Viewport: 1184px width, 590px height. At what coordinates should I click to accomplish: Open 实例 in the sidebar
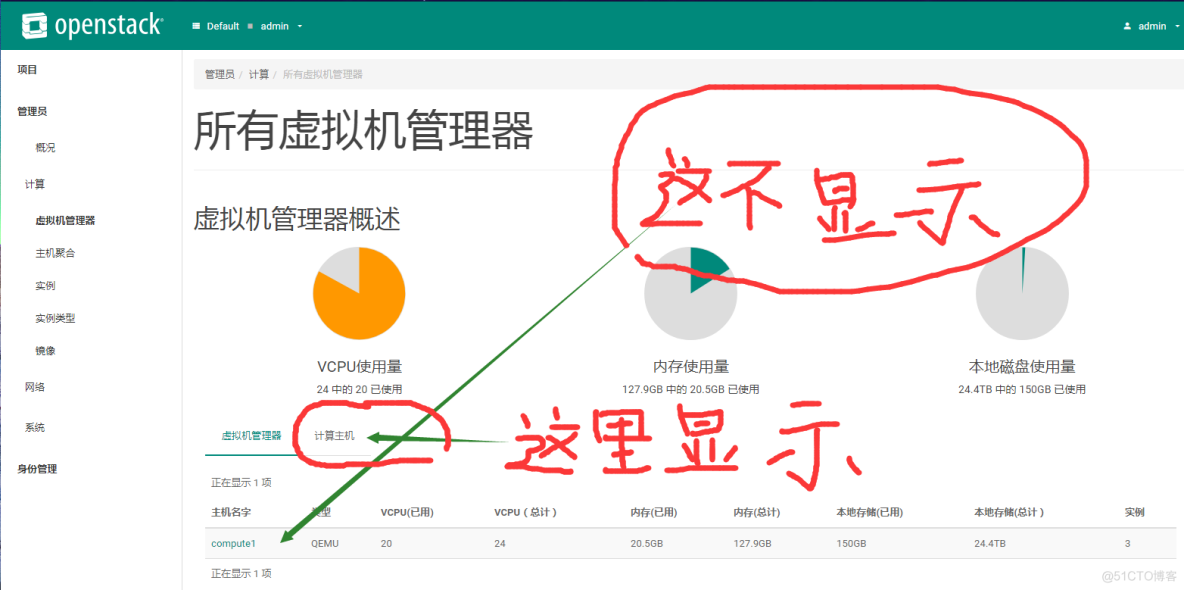coord(45,286)
